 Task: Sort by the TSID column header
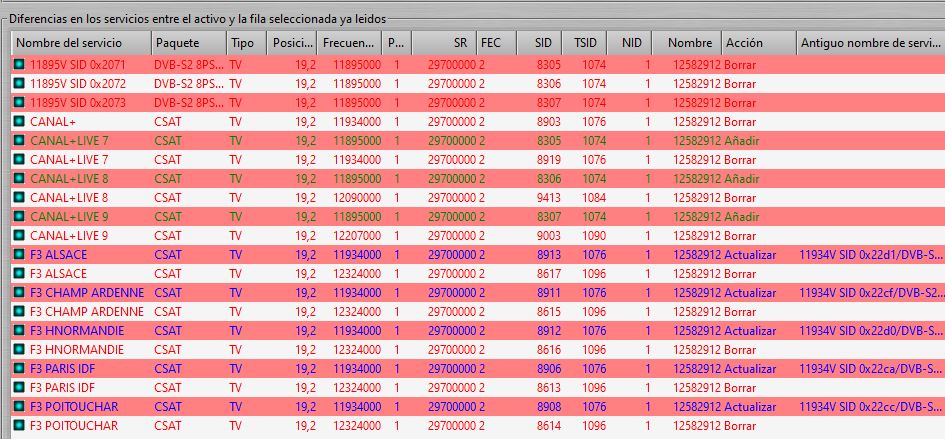[585, 43]
